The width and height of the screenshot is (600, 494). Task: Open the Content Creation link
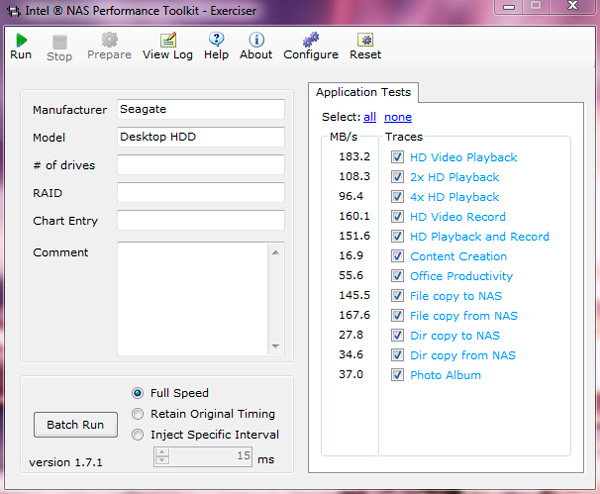tap(458, 256)
